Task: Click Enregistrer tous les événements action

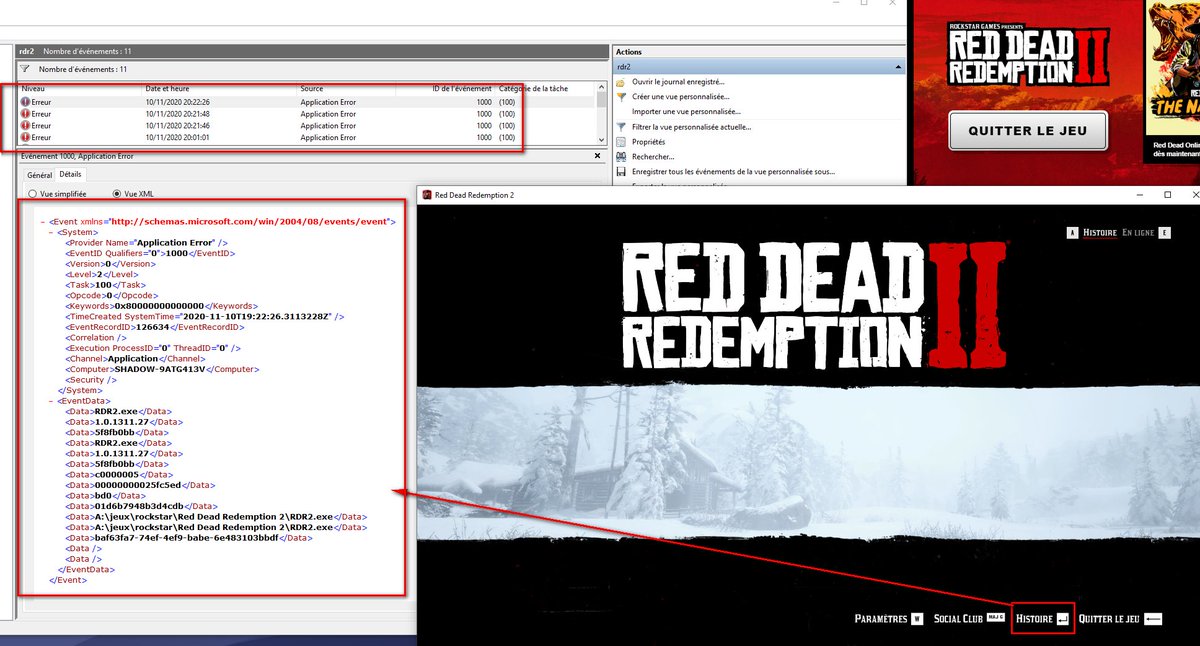Action: point(733,172)
